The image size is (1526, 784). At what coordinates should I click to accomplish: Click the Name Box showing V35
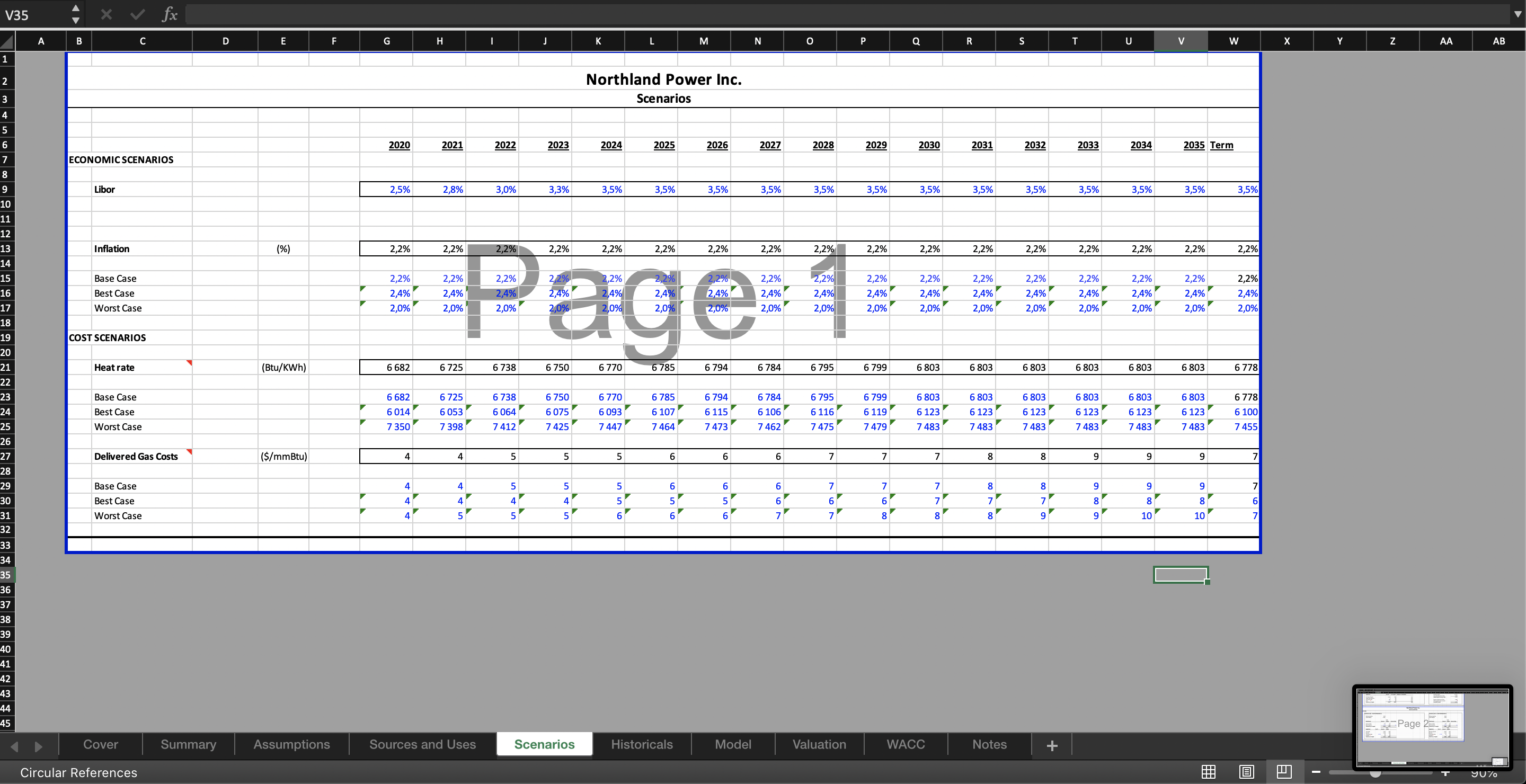point(34,14)
